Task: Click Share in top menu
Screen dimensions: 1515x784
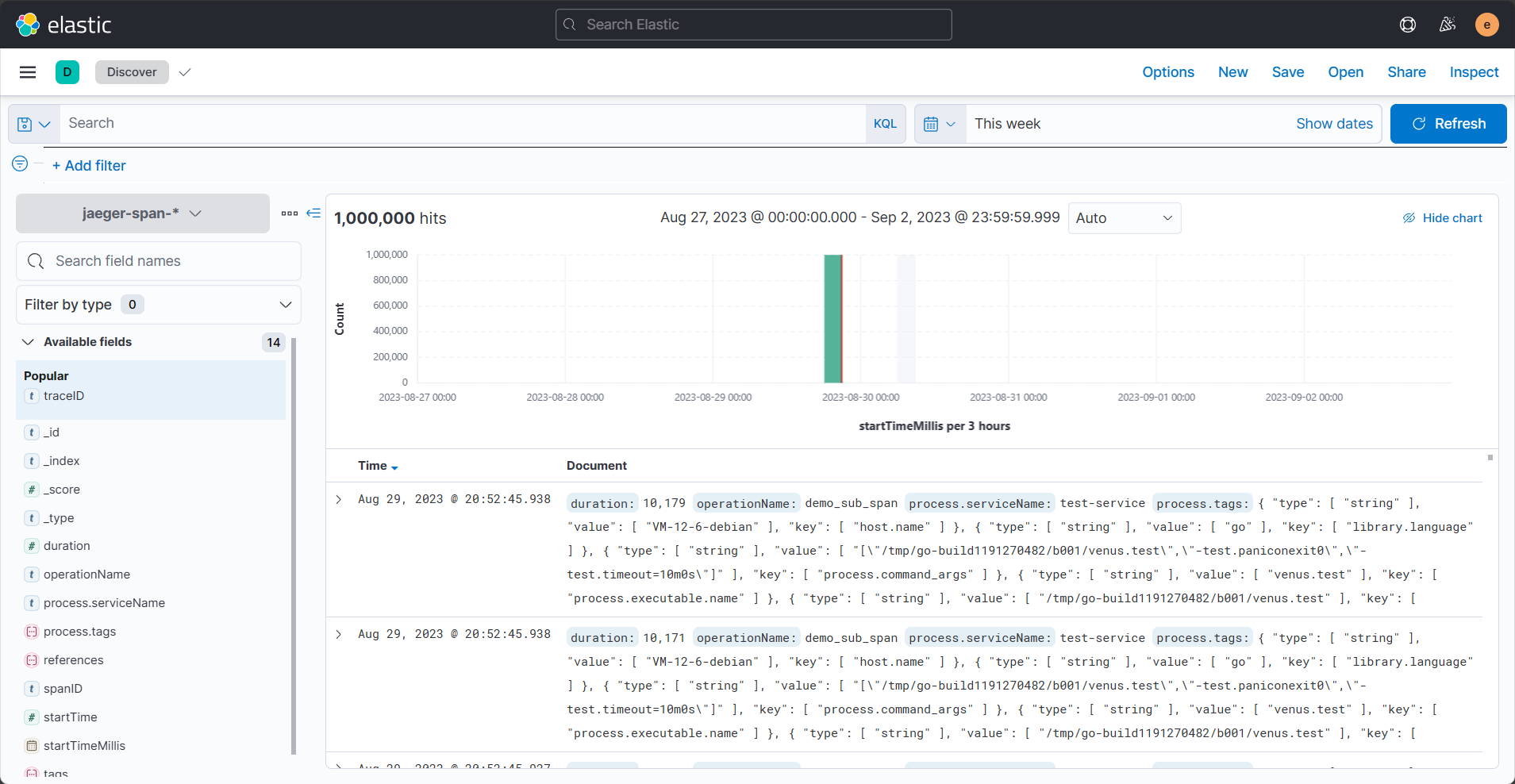Action: (x=1406, y=72)
